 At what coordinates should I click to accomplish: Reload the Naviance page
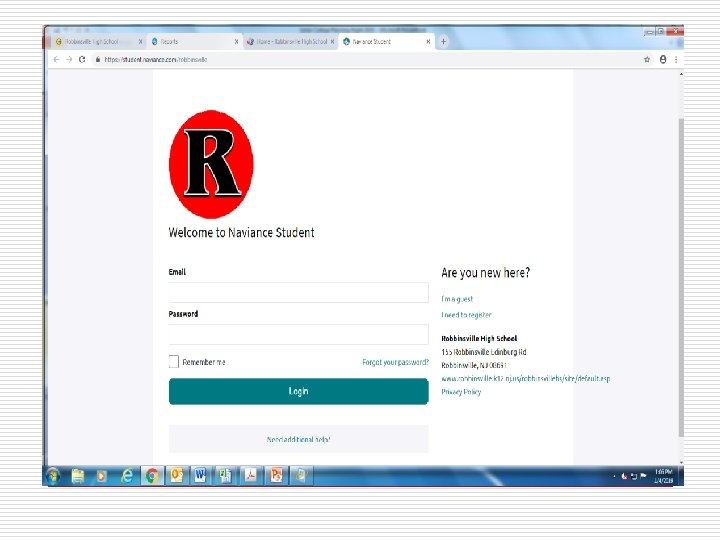(x=82, y=59)
